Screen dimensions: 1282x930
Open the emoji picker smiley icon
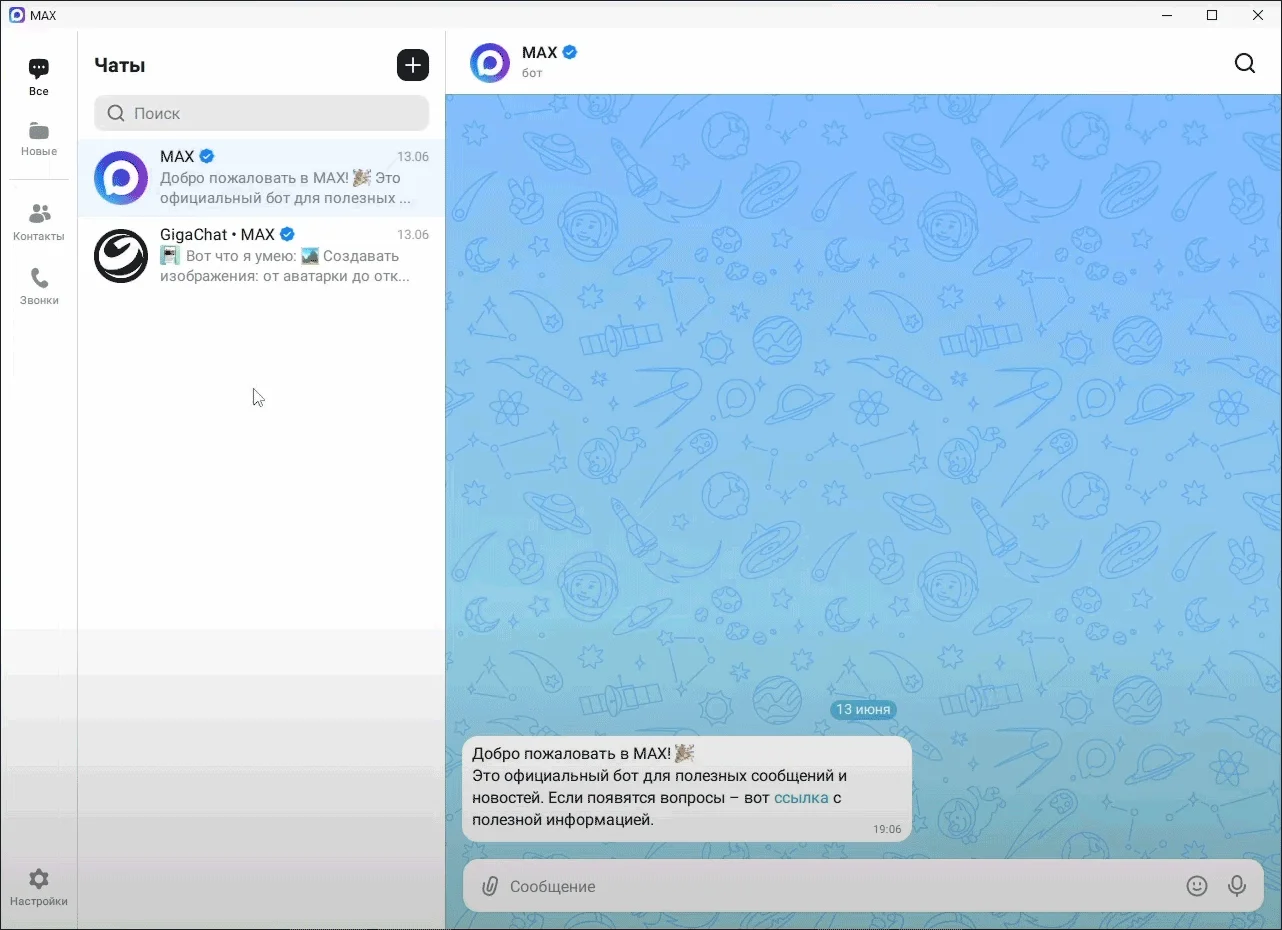click(1196, 886)
